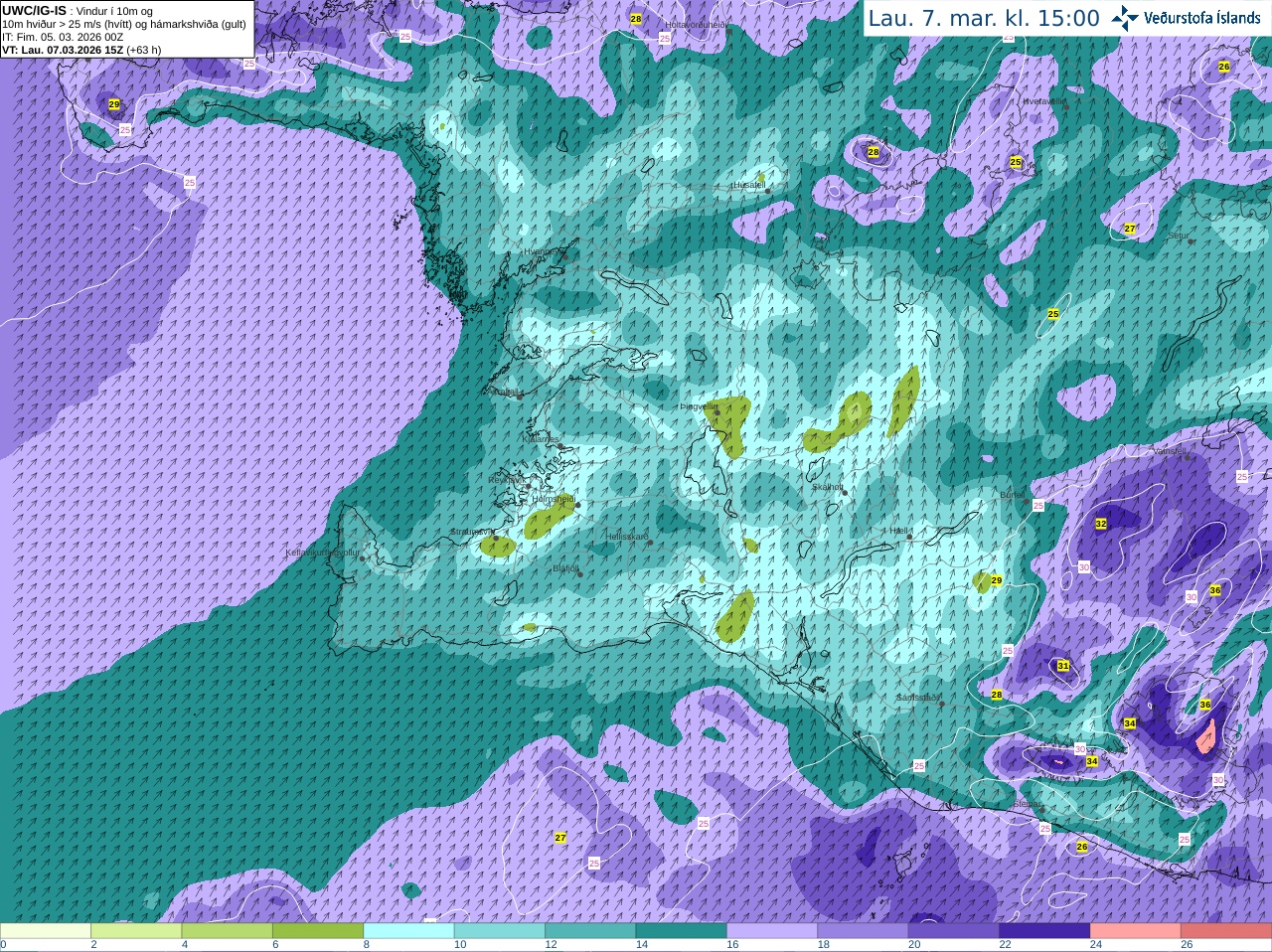Click the Hólmsheiði station label
The width and height of the screenshot is (1272, 952).
554,499
